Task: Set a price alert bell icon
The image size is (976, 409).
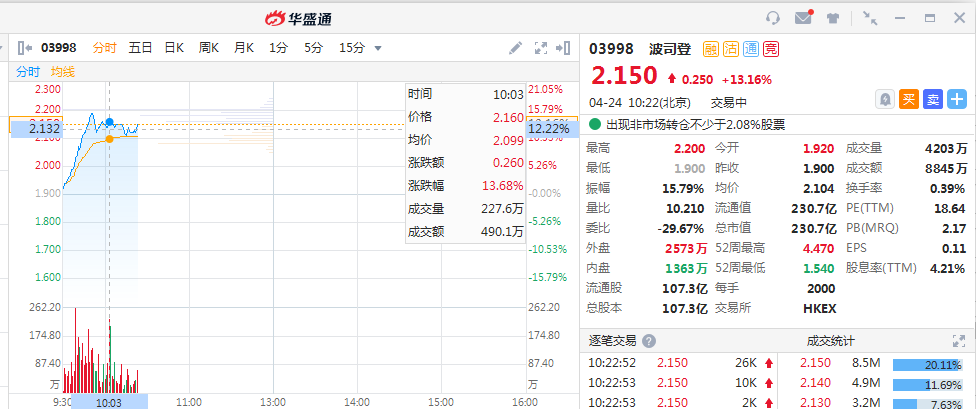Action: click(x=884, y=99)
